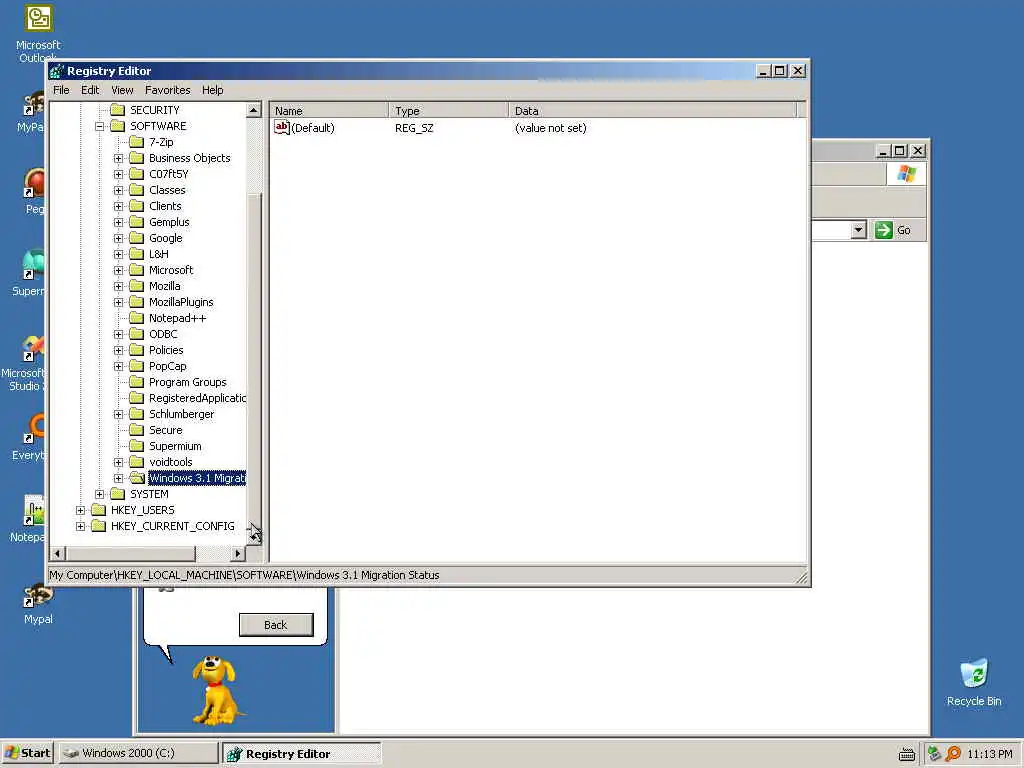Click the Registry Editor title bar icon

pos(57,71)
